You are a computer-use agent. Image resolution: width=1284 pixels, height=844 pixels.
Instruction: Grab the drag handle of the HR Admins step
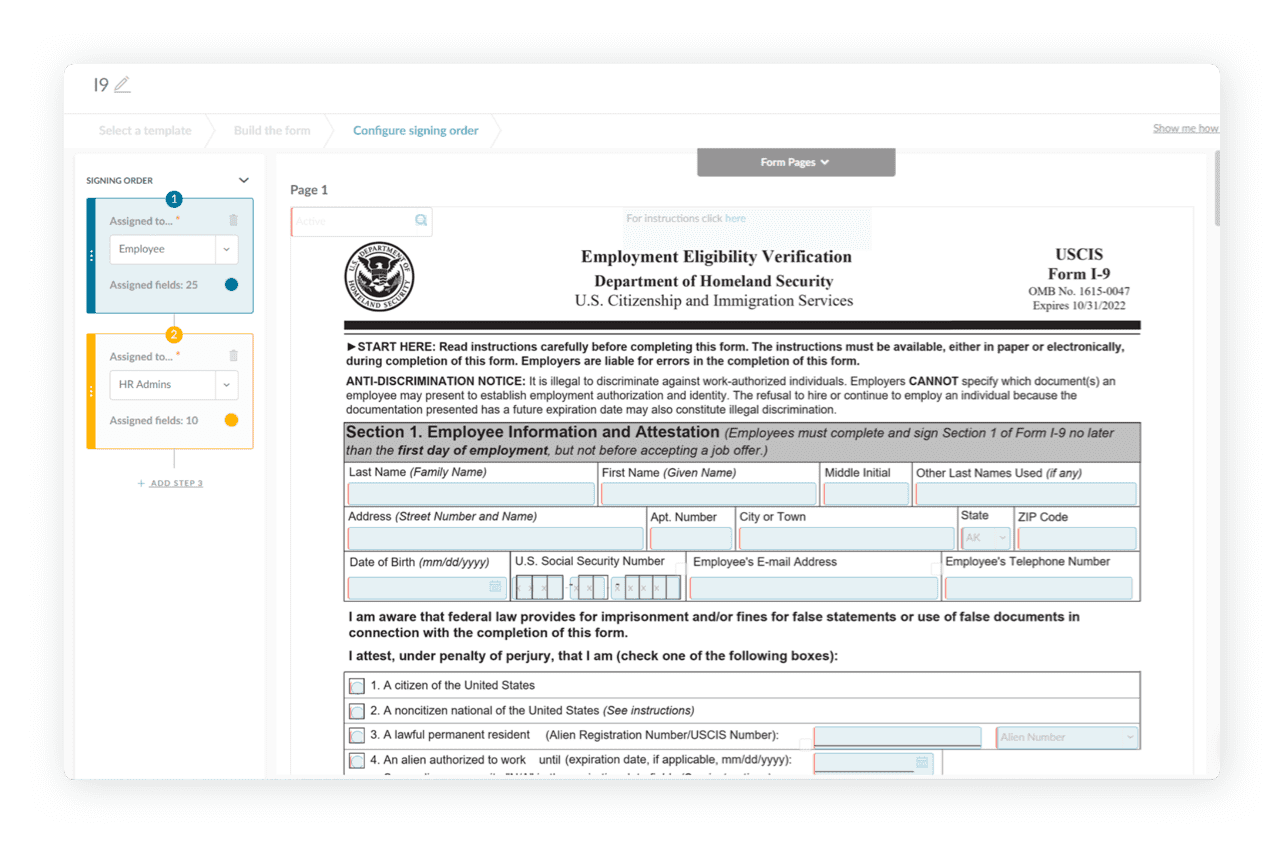tap(91, 391)
